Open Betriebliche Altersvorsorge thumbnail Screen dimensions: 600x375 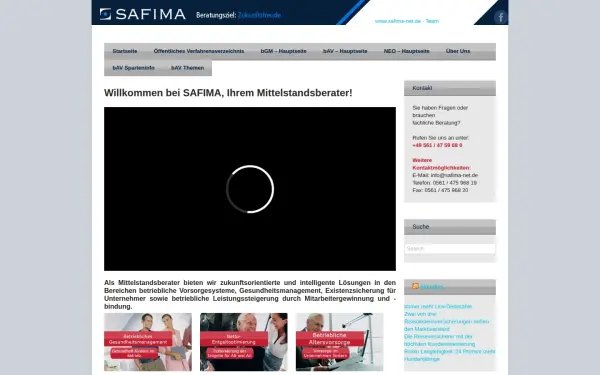pos(339,342)
